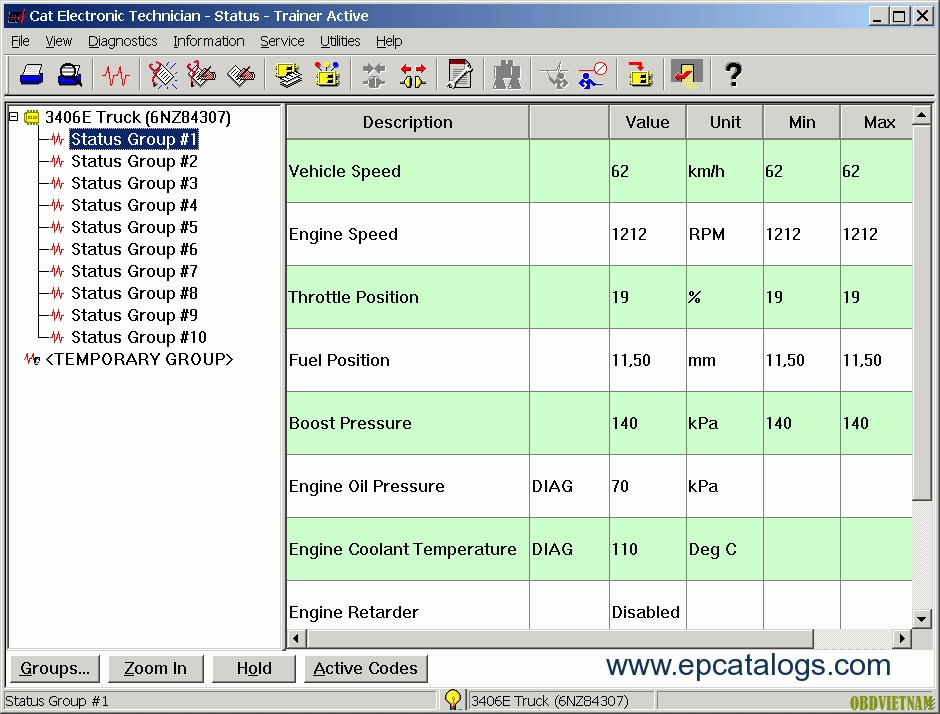Open the File menu

20,41
